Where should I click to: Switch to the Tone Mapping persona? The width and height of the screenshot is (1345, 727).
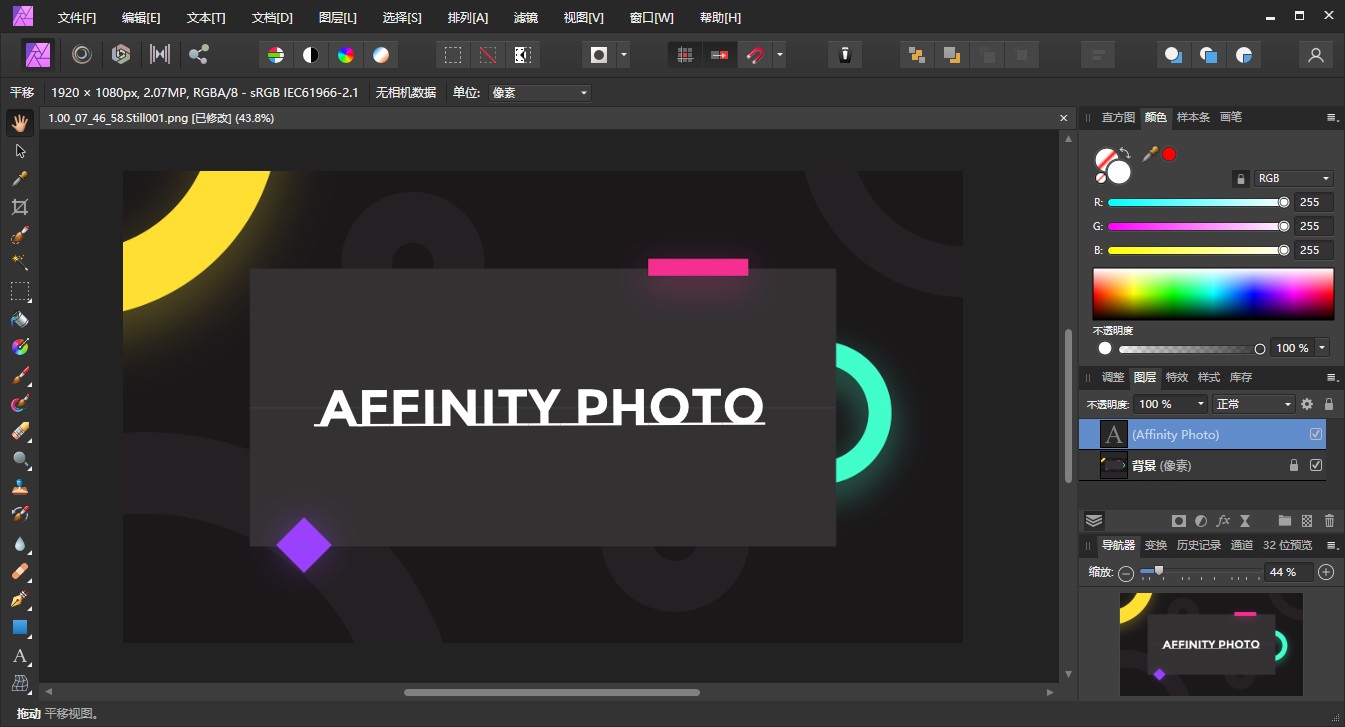pos(160,55)
